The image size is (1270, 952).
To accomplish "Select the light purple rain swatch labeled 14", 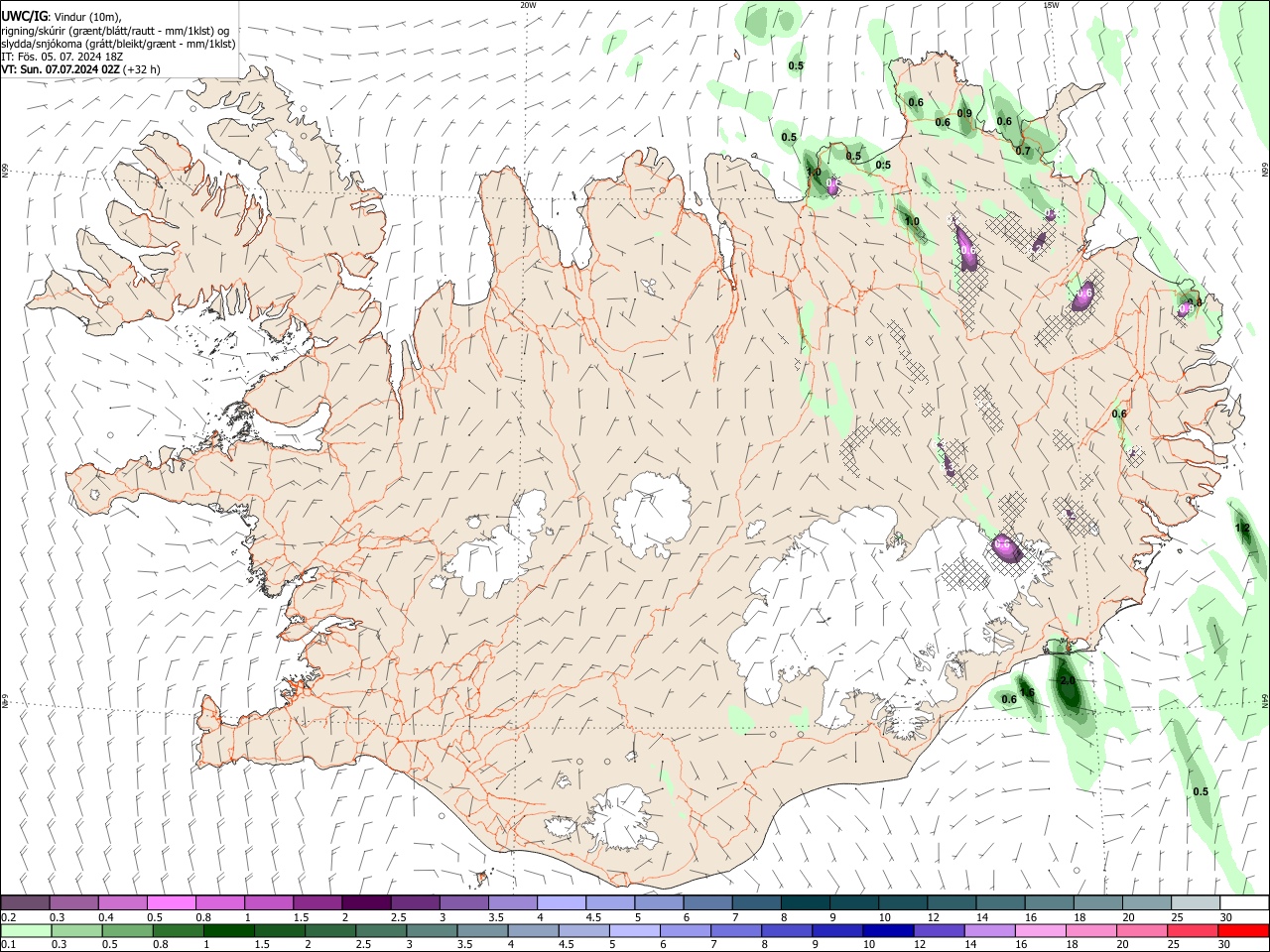I will pyautogui.click(x=989, y=930).
